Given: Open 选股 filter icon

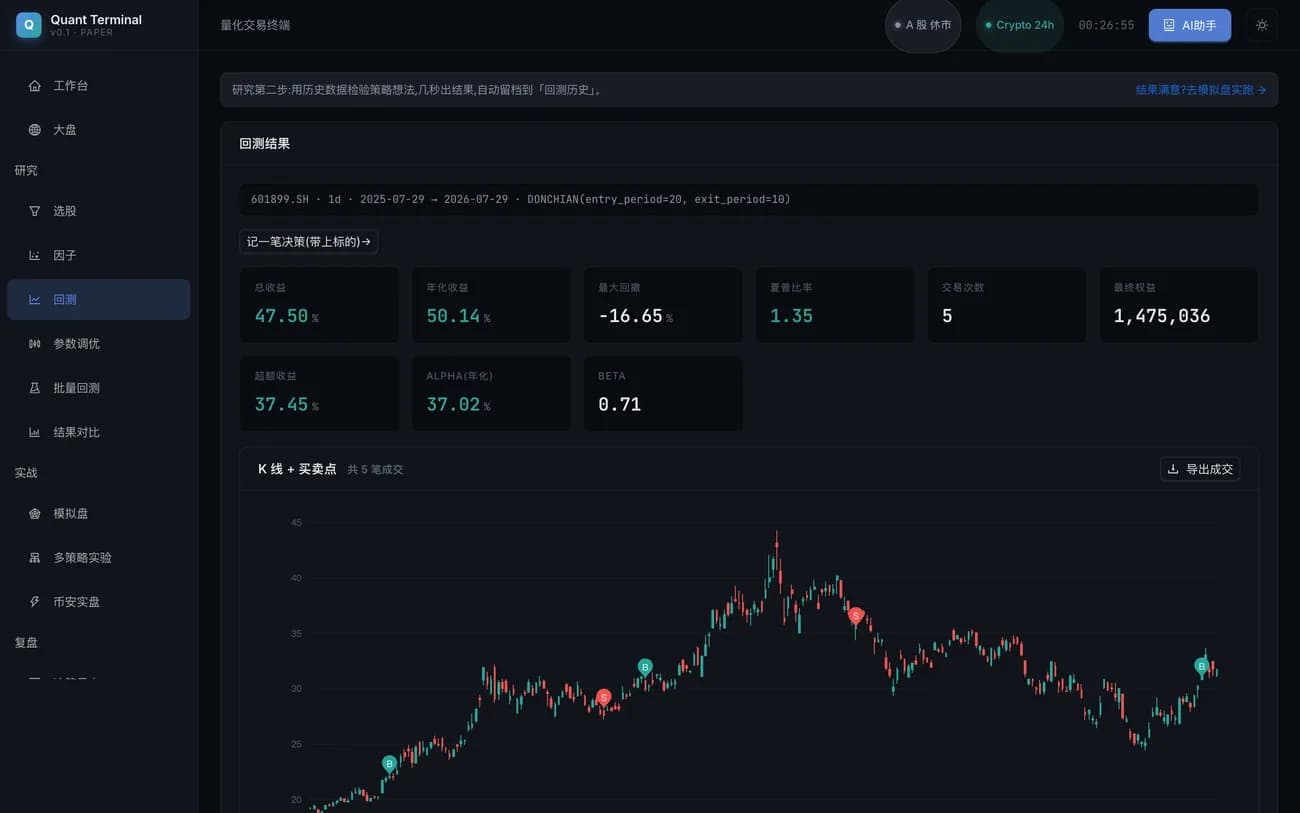Looking at the screenshot, I should 35,211.
